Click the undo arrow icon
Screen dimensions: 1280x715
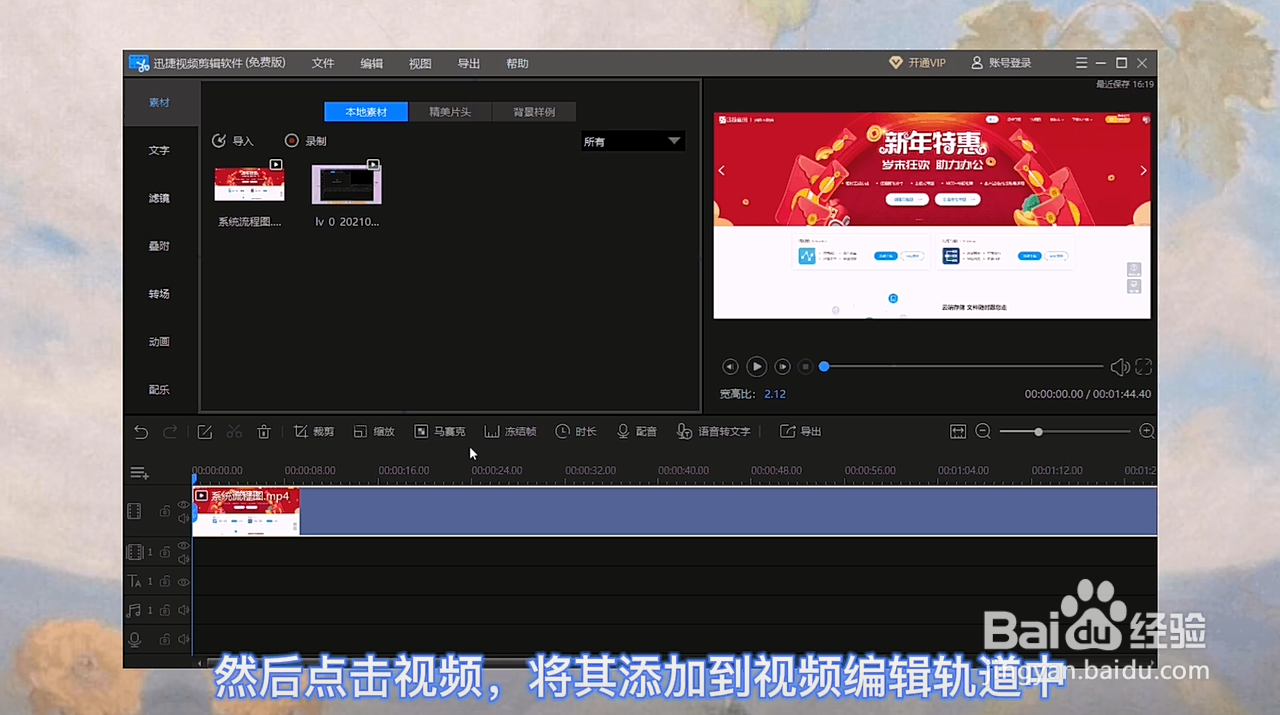point(140,431)
